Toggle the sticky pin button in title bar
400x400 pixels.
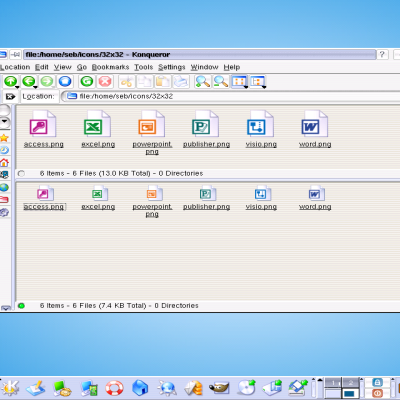pos(15,54)
